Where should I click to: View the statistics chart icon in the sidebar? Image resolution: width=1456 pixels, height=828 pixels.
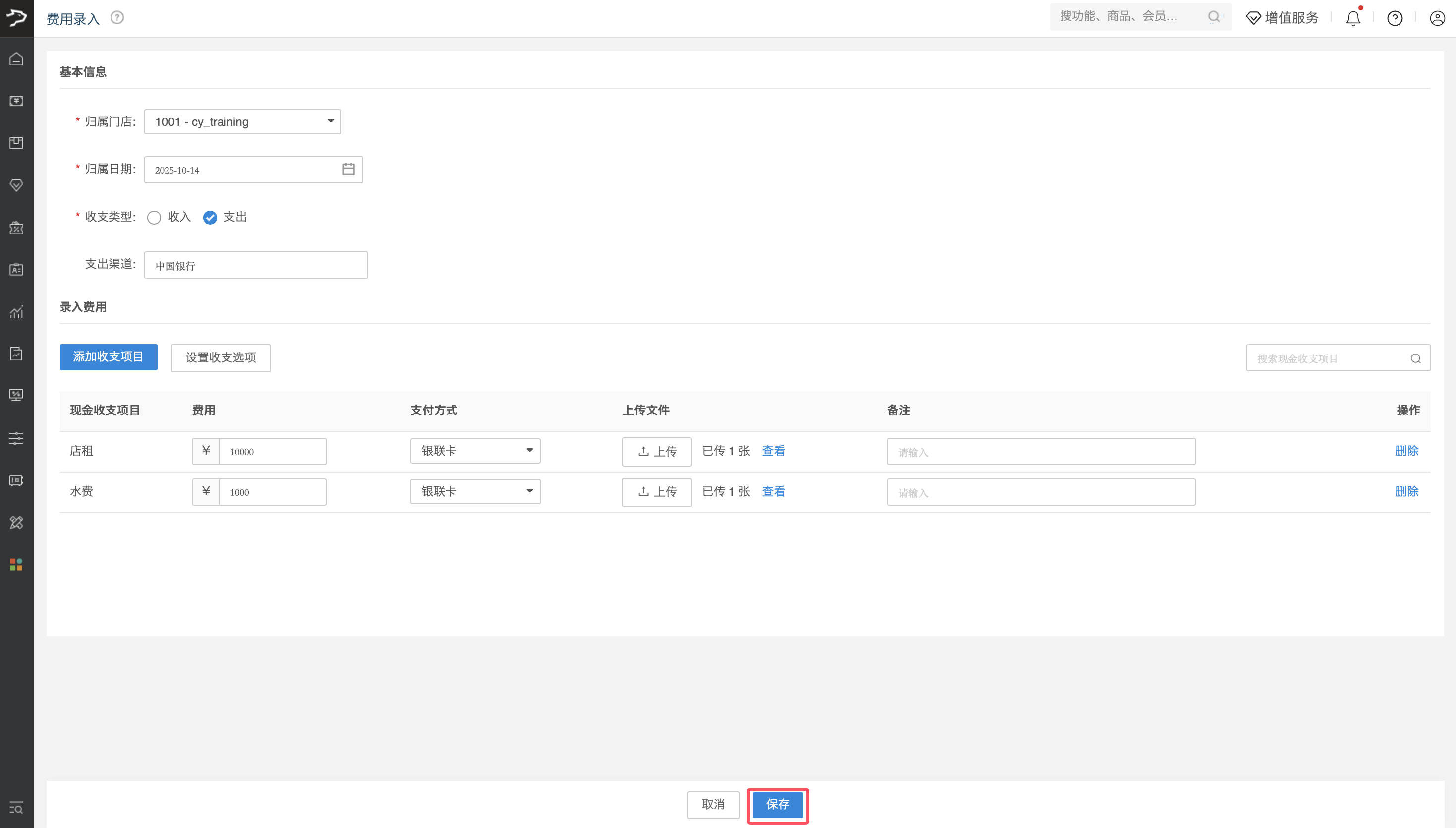pyautogui.click(x=16, y=312)
